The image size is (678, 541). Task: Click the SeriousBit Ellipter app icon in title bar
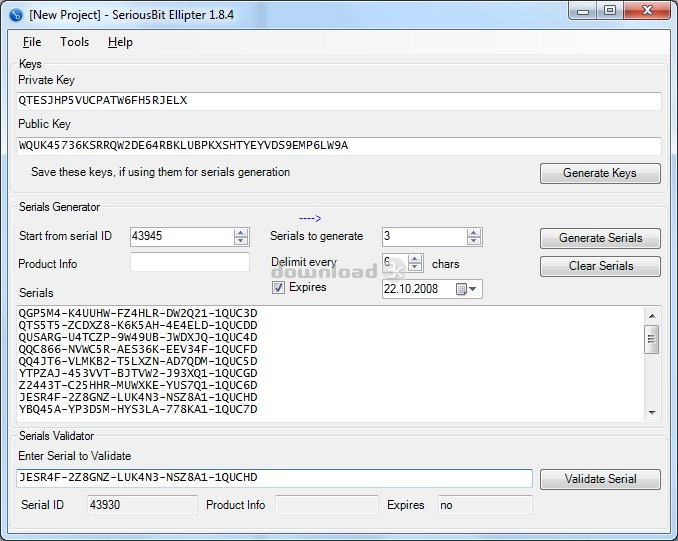pyautogui.click(x=15, y=14)
